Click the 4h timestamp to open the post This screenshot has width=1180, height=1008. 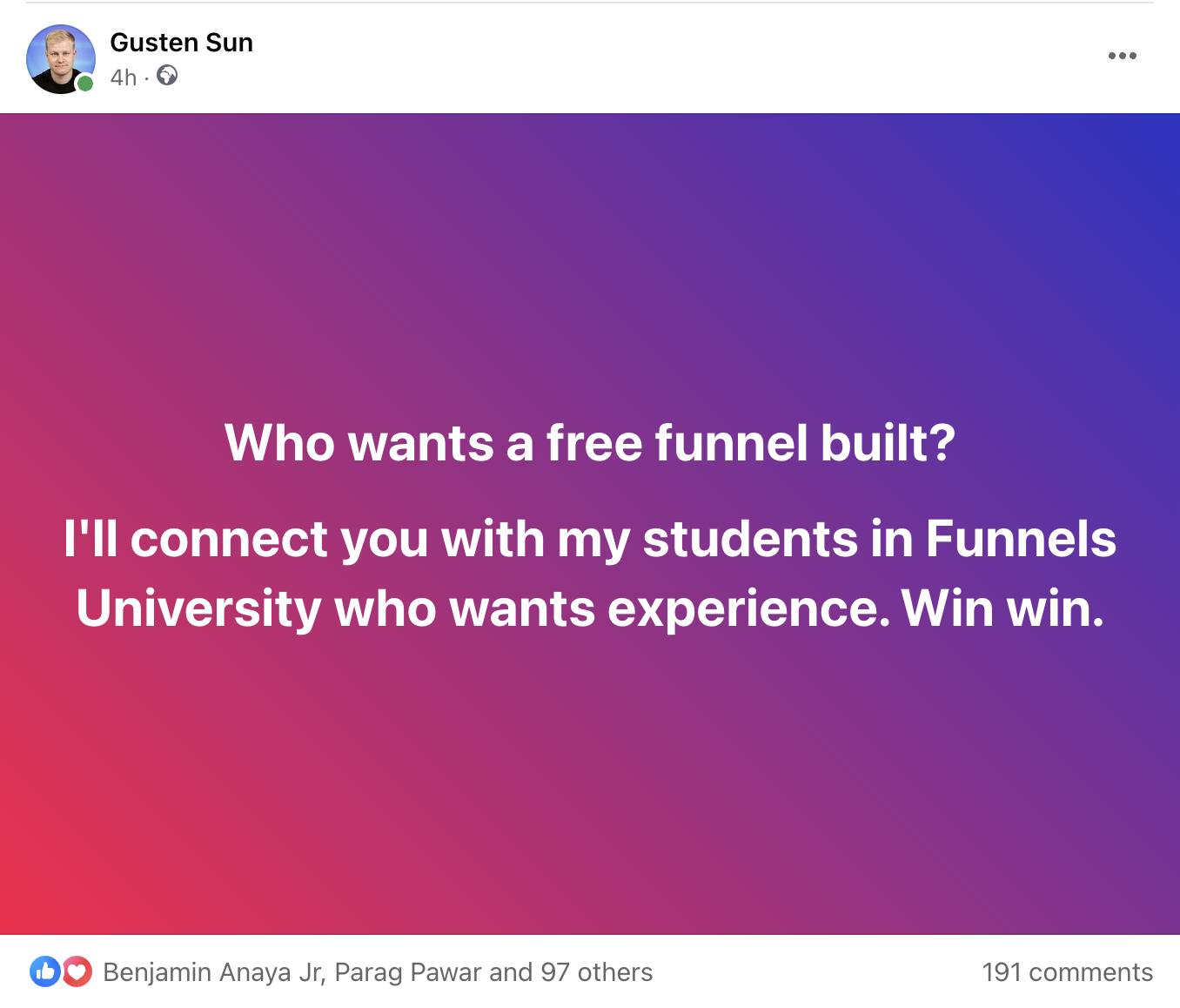pos(121,77)
